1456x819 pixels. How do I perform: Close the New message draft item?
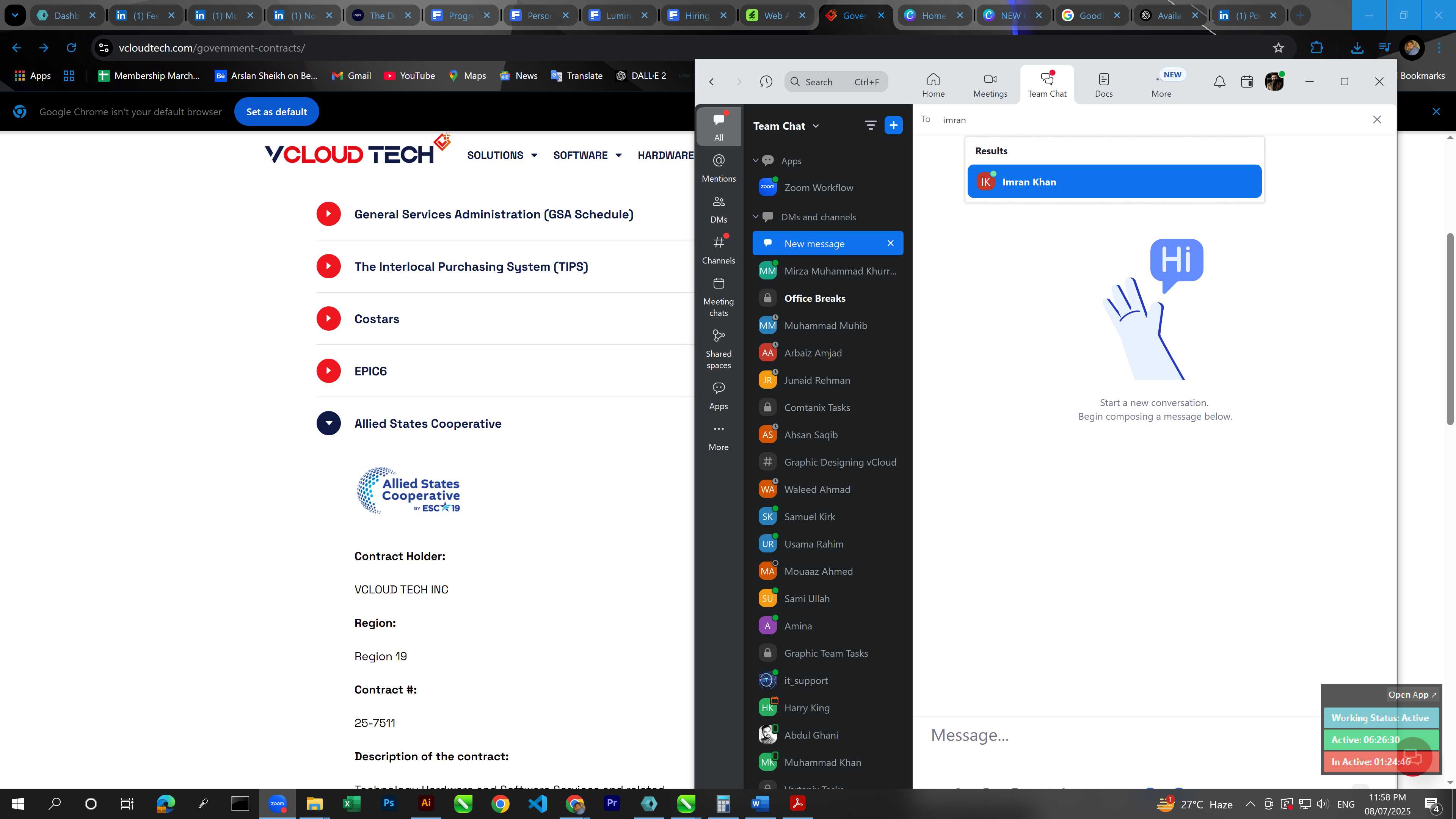tap(890, 243)
